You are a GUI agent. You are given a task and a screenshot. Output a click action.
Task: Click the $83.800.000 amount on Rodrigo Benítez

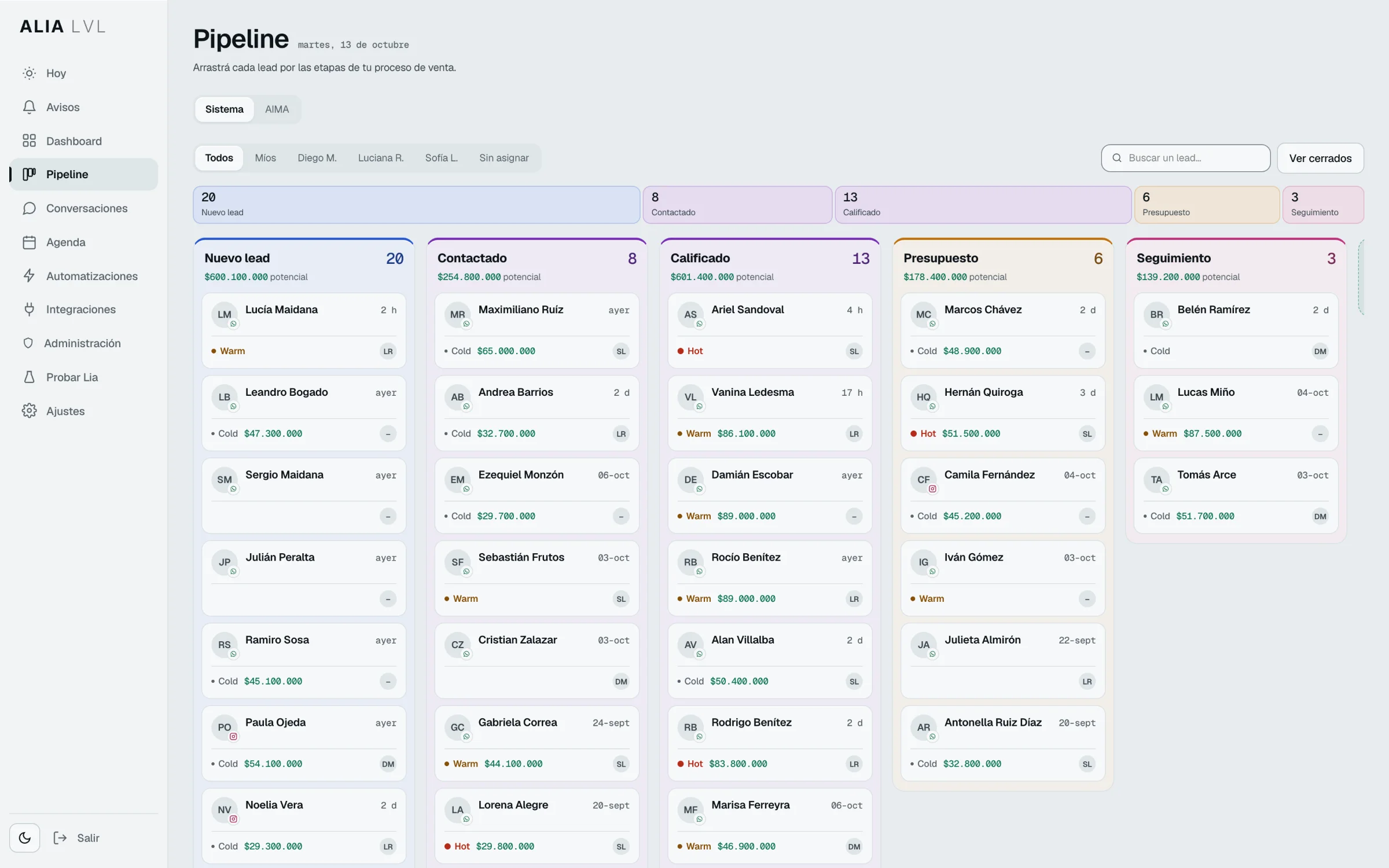pyautogui.click(x=738, y=764)
